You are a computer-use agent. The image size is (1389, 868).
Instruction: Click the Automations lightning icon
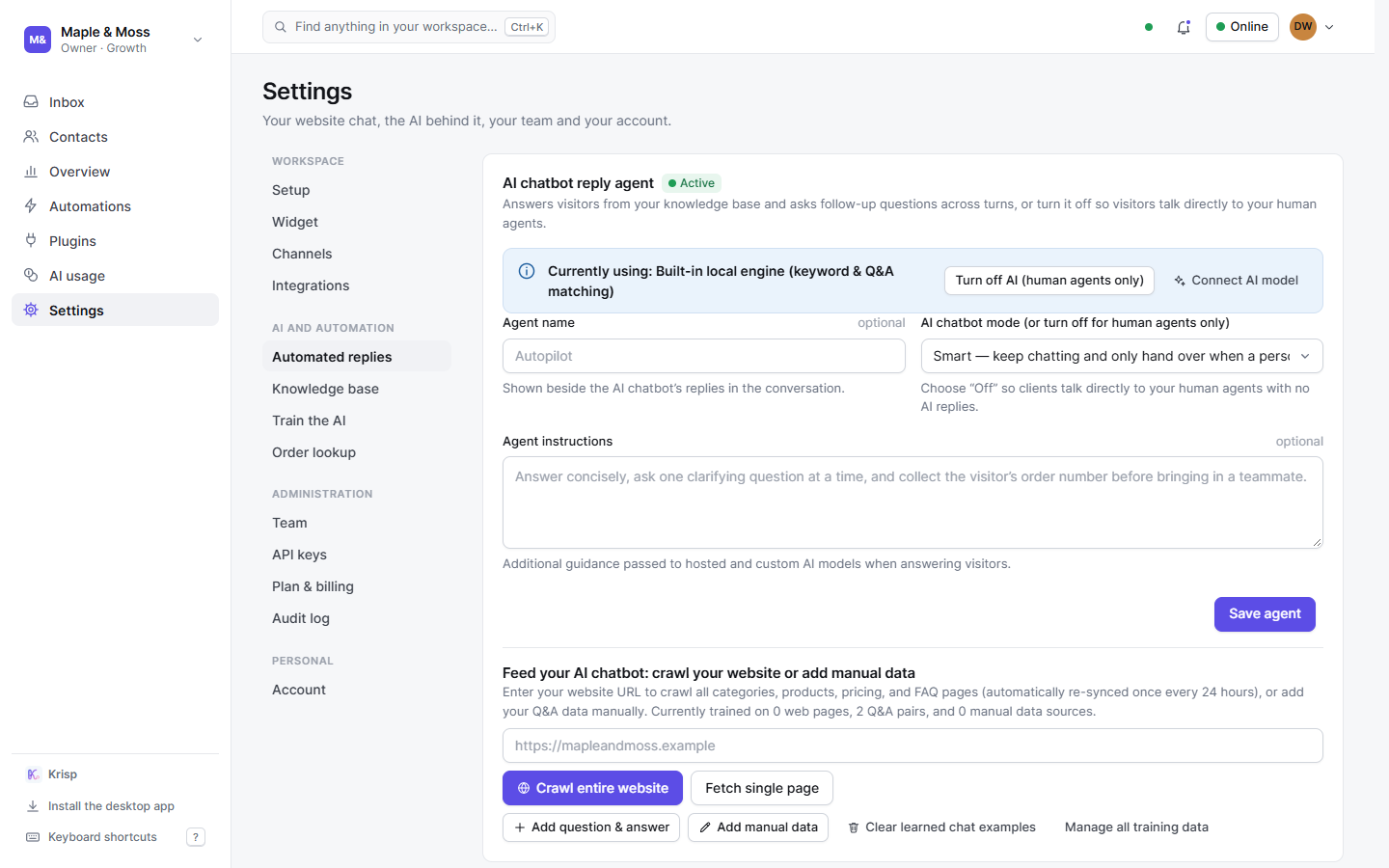tap(31, 205)
